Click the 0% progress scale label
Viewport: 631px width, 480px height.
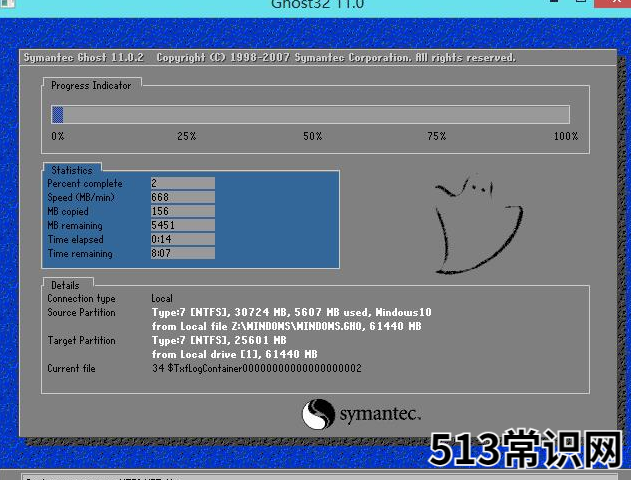[x=58, y=136]
